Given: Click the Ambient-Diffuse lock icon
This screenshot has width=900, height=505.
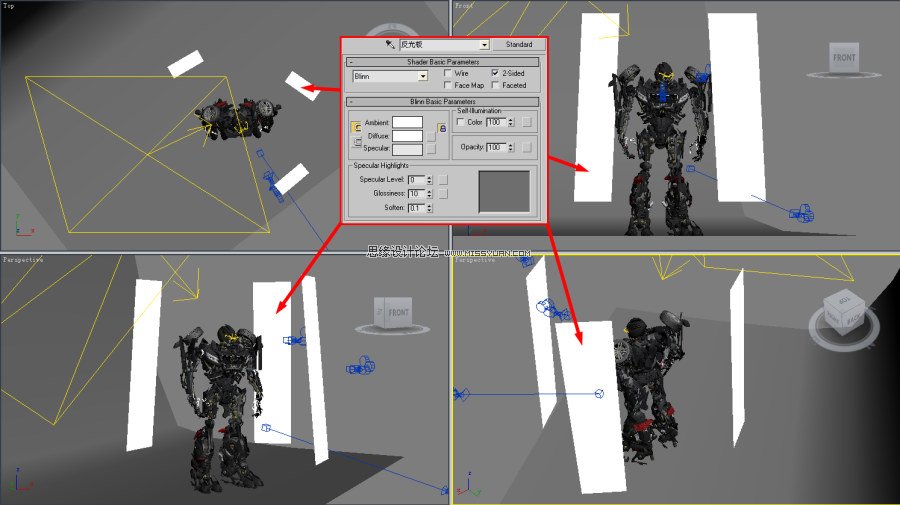Looking at the screenshot, I should (x=442, y=129).
